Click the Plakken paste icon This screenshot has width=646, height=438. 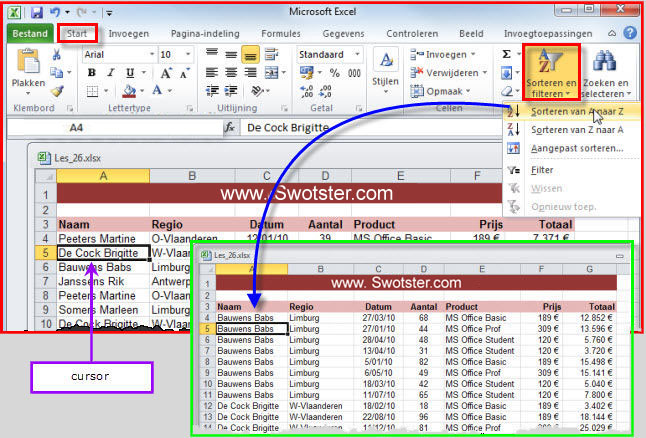click(28, 62)
